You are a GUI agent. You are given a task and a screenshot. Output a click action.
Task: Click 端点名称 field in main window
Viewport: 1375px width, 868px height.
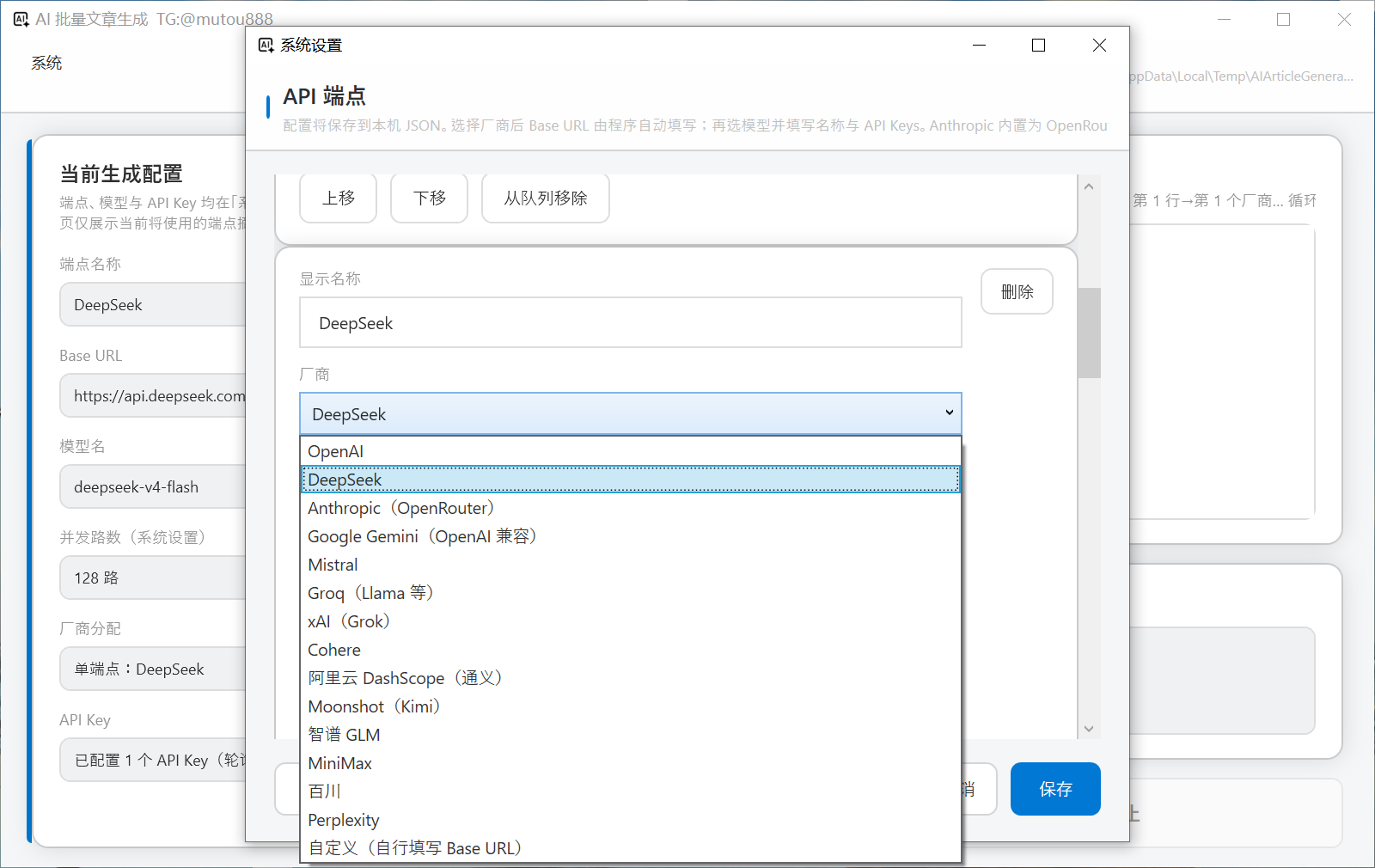(x=153, y=305)
